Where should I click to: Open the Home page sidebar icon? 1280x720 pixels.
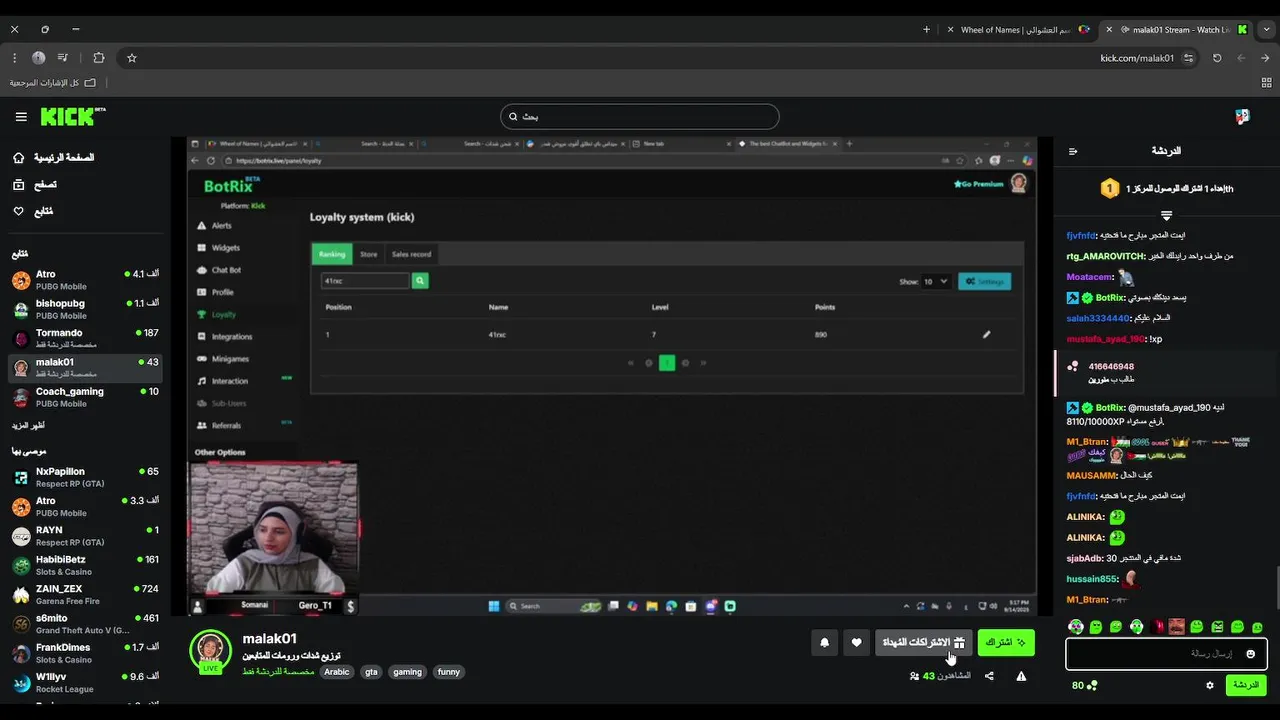click(18, 158)
